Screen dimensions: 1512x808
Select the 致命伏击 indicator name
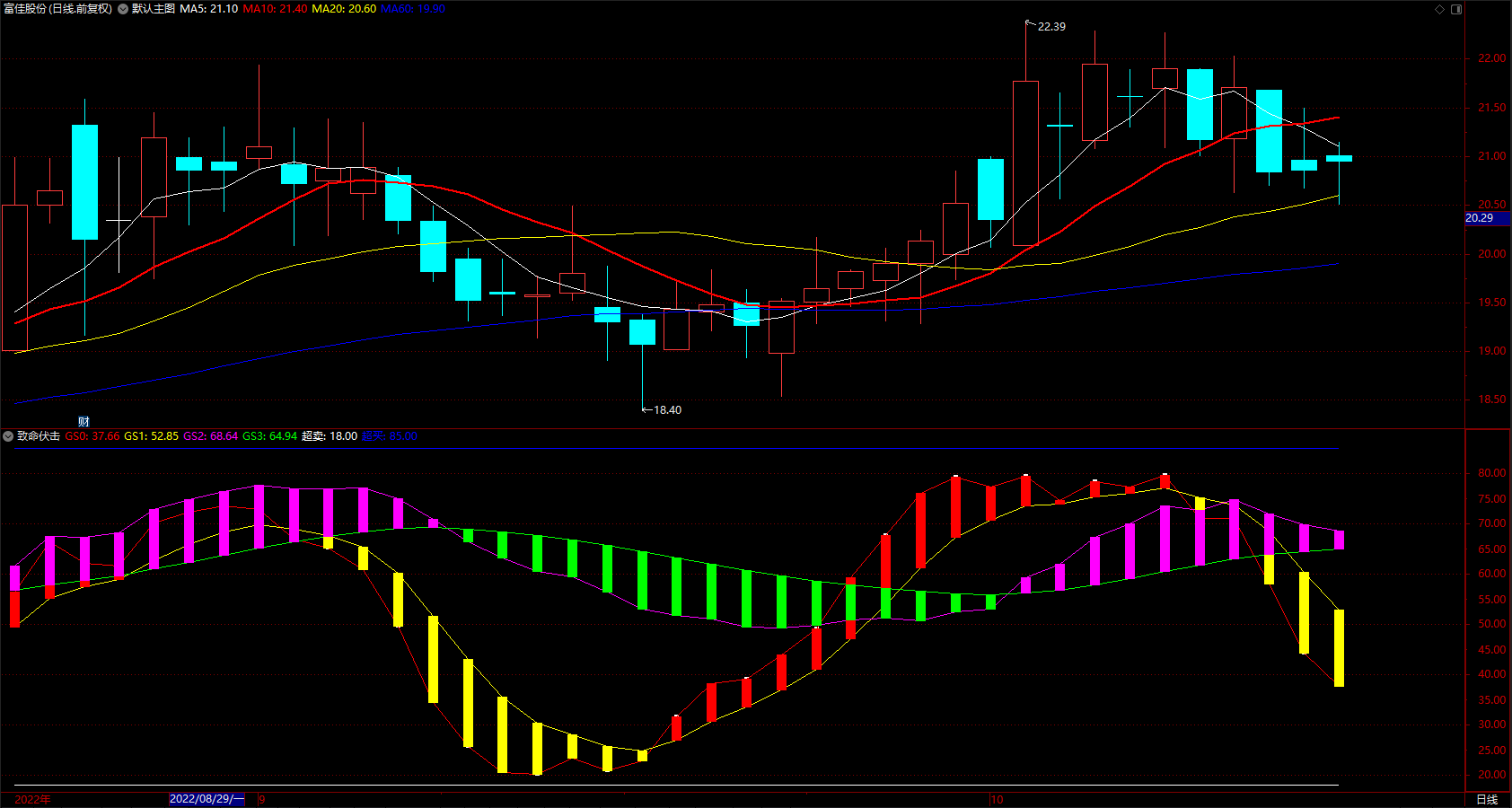point(39,436)
